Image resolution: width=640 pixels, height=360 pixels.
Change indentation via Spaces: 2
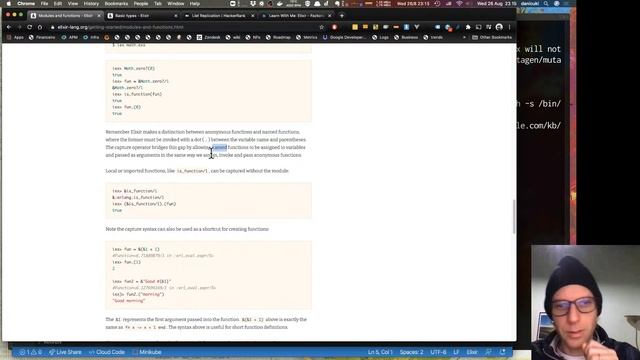411,352
